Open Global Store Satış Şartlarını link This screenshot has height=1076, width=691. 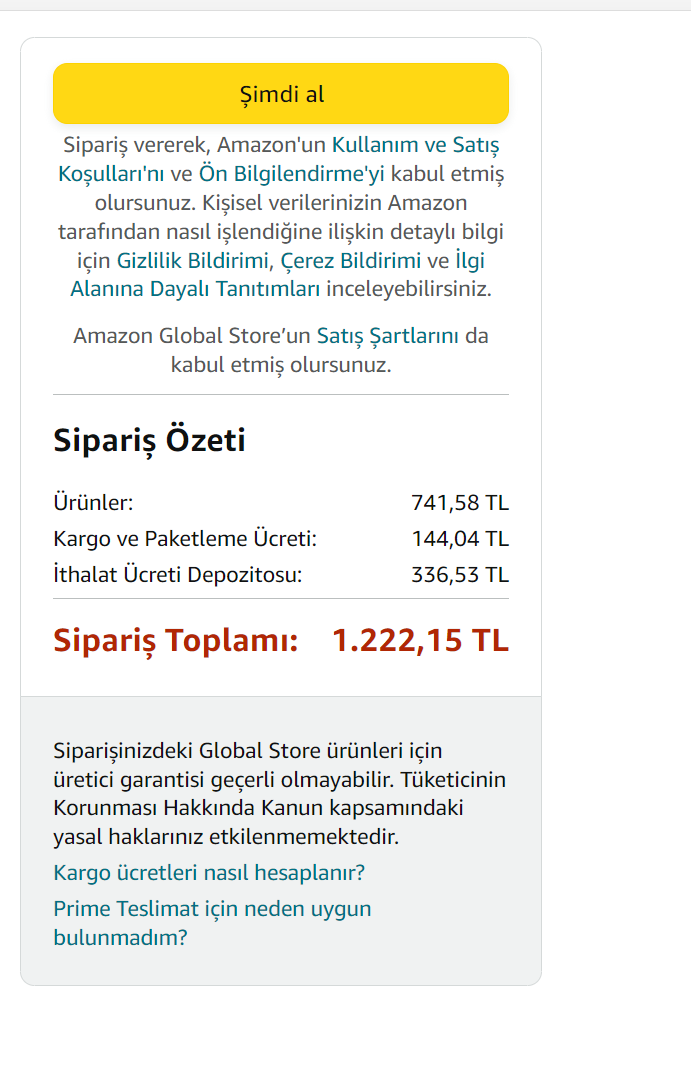click(387, 336)
